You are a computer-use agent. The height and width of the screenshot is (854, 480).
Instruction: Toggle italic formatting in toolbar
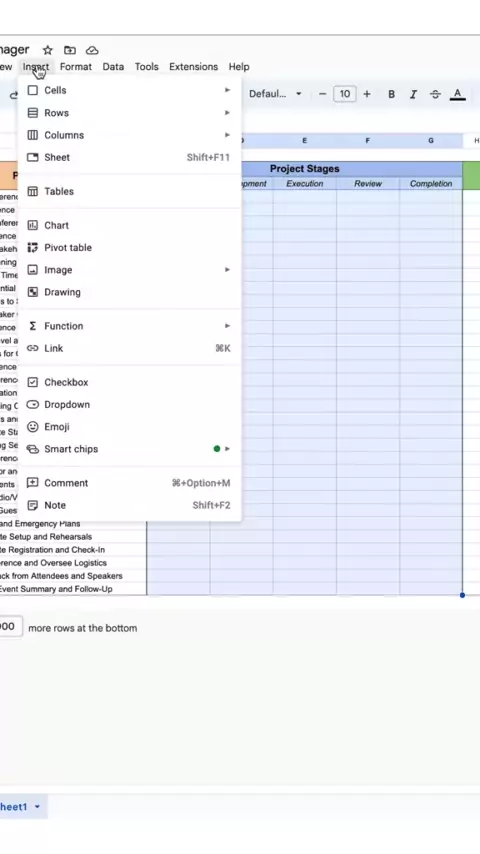[413, 94]
